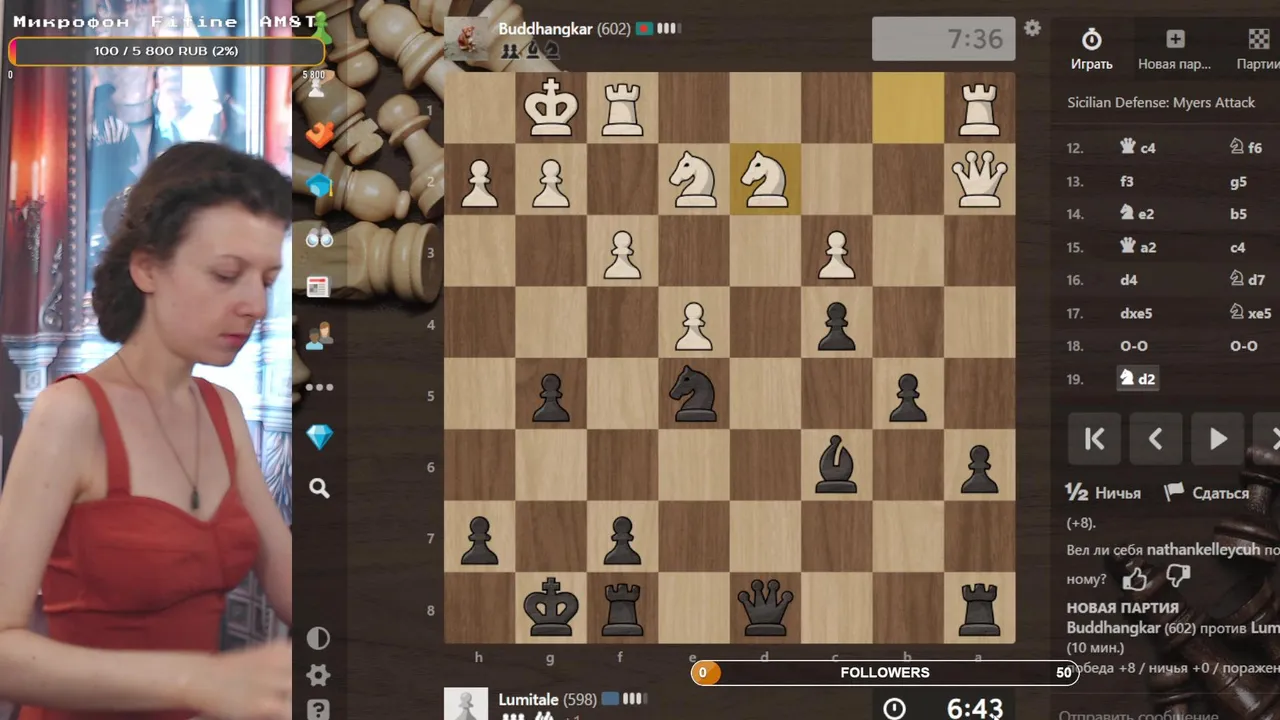
Task: Open the Watch binoculars icon
Action: click(319, 237)
